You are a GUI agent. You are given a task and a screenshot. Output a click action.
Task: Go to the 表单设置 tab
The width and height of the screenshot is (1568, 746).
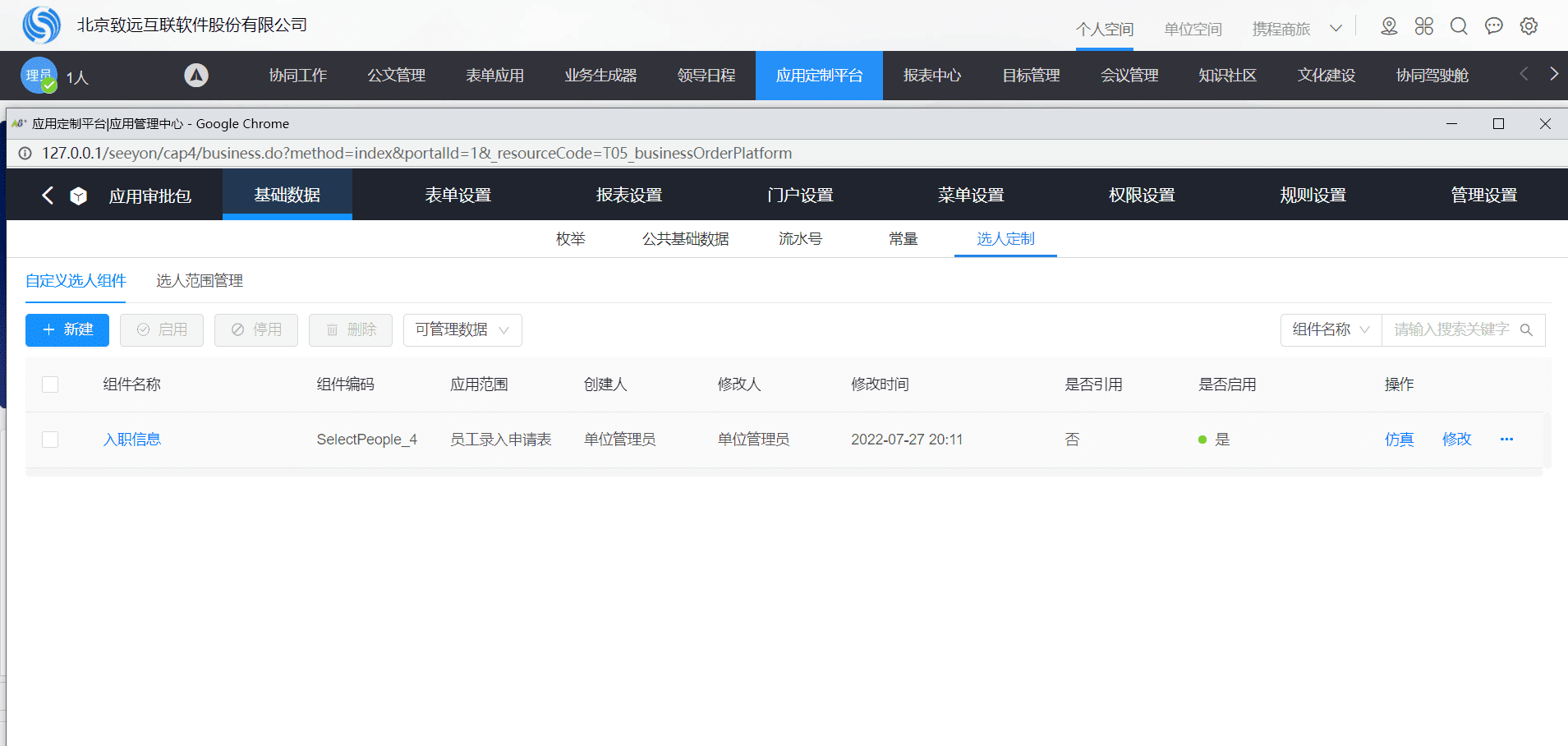point(458,195)
